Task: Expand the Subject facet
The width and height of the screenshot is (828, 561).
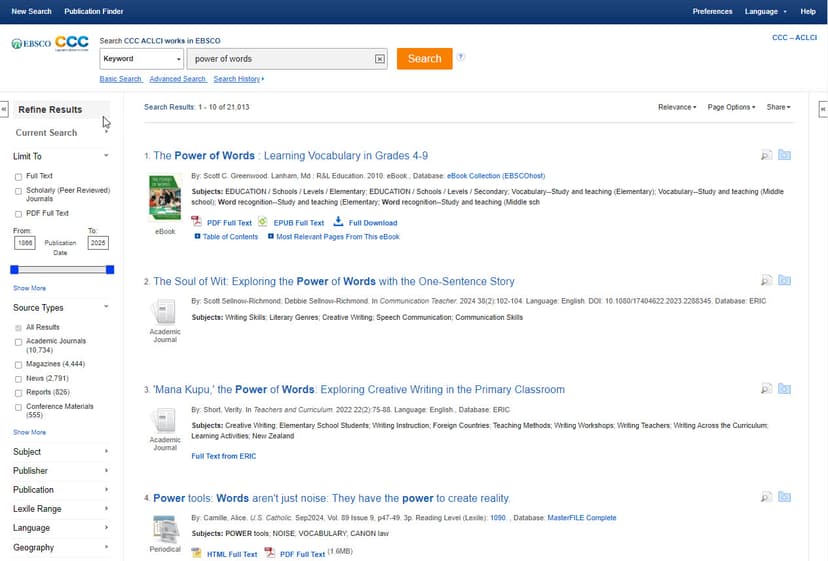Action: (60, 452)
